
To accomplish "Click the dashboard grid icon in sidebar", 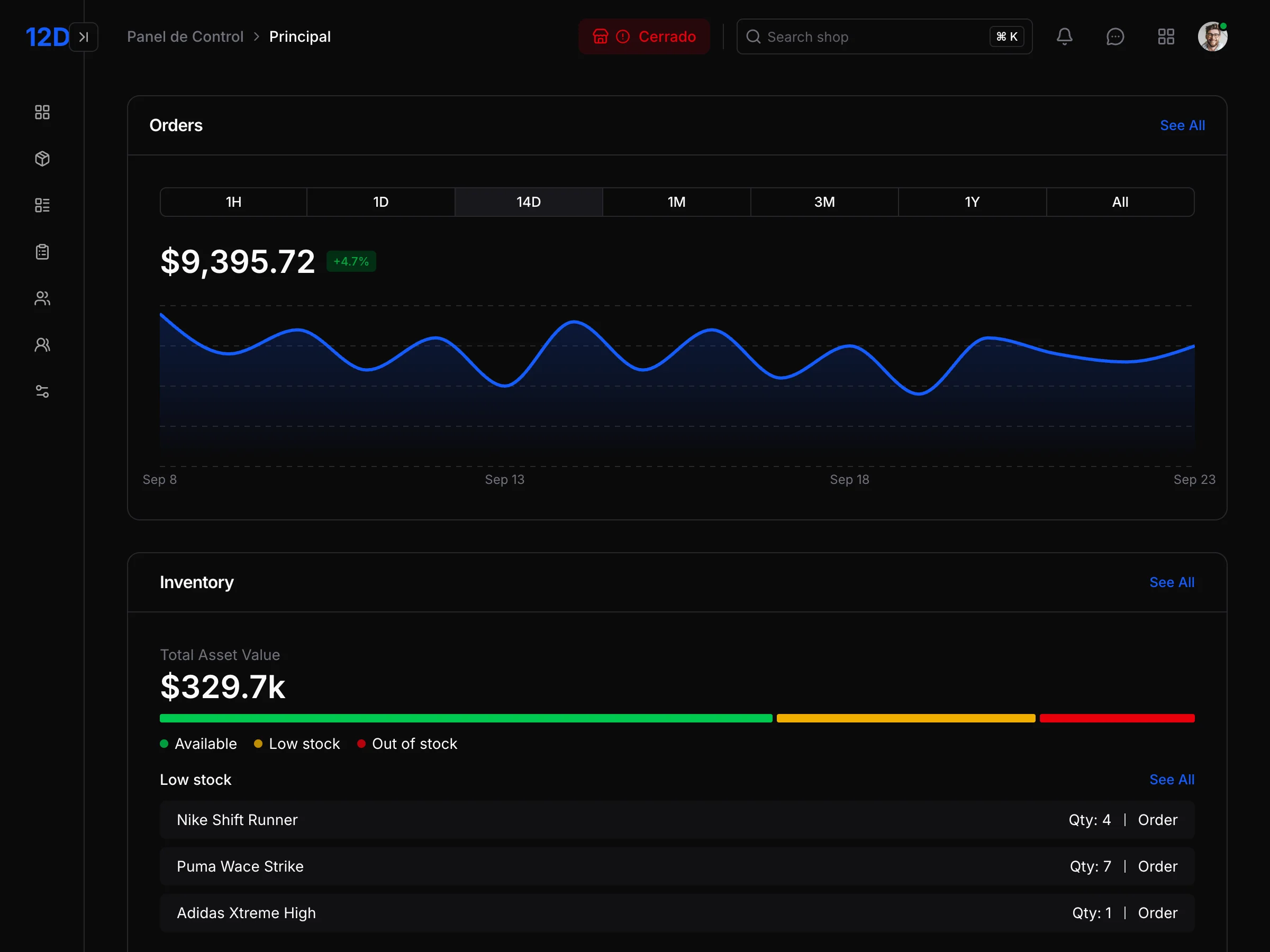I will 42,112.
